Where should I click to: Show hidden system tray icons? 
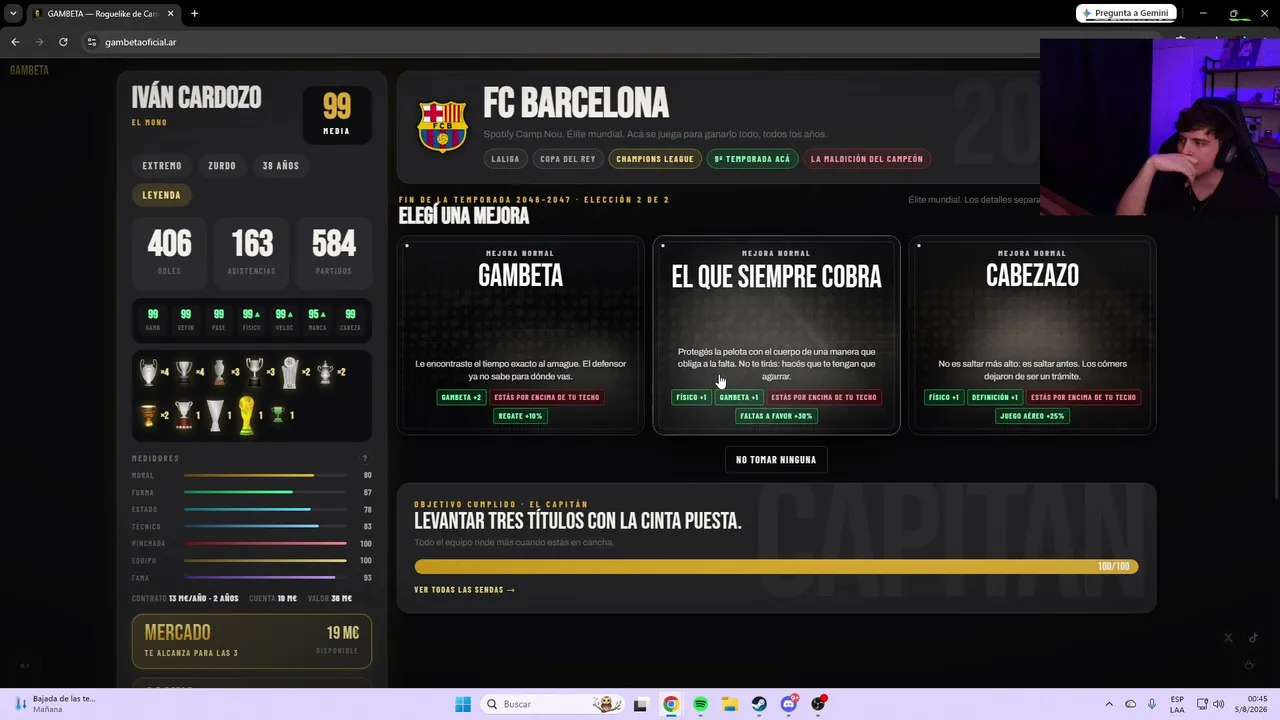pos(1109,704)
